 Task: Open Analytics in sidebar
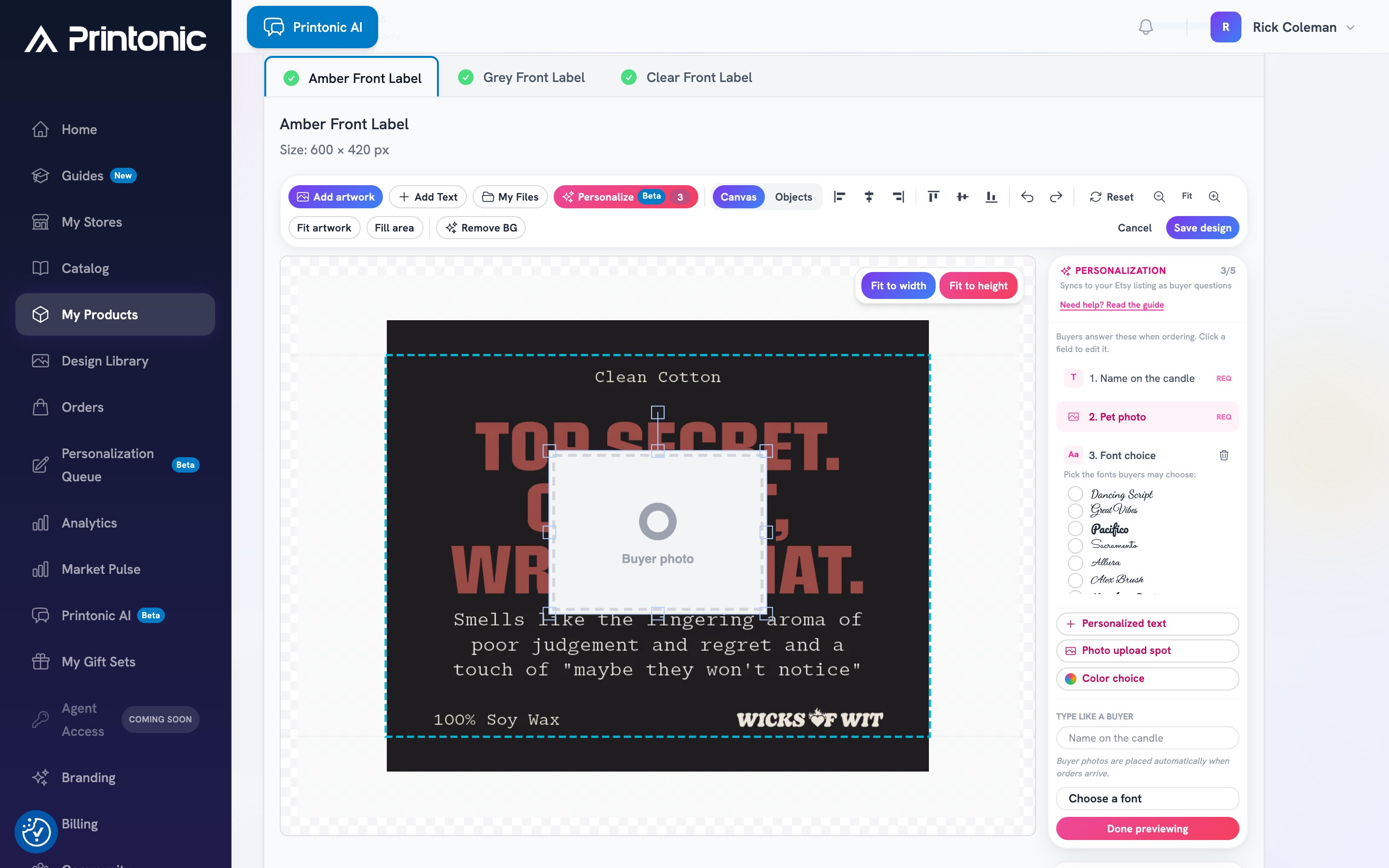115,523
